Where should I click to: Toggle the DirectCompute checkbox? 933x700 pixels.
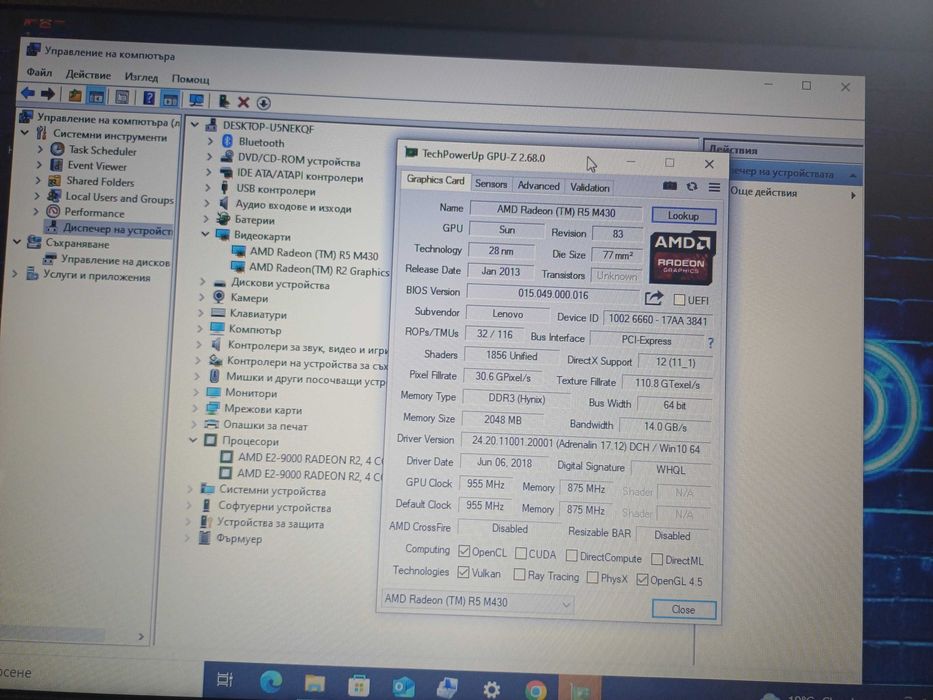(x=571, y=556)
